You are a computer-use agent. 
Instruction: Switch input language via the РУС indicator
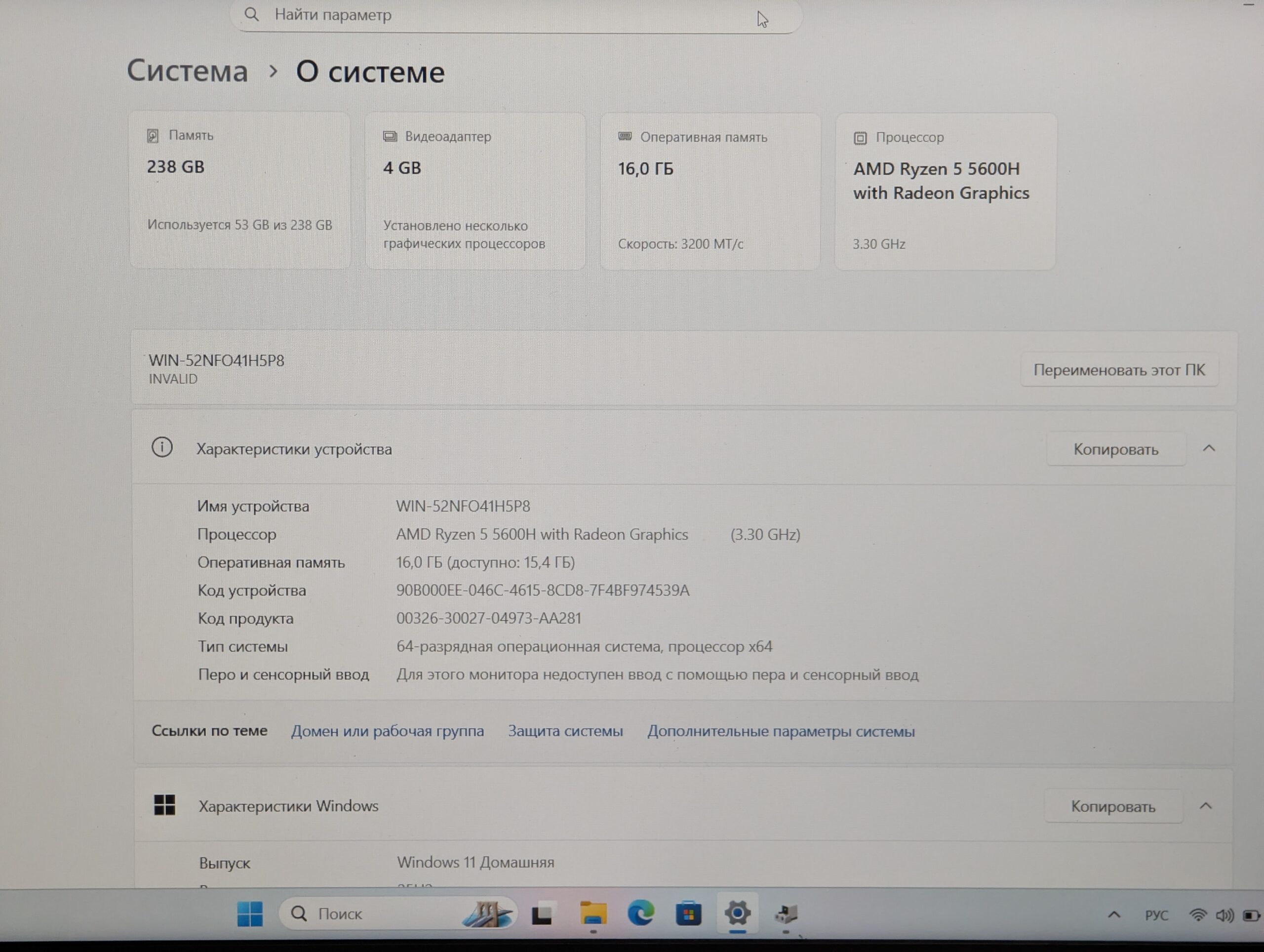(x=1156, y=915)
